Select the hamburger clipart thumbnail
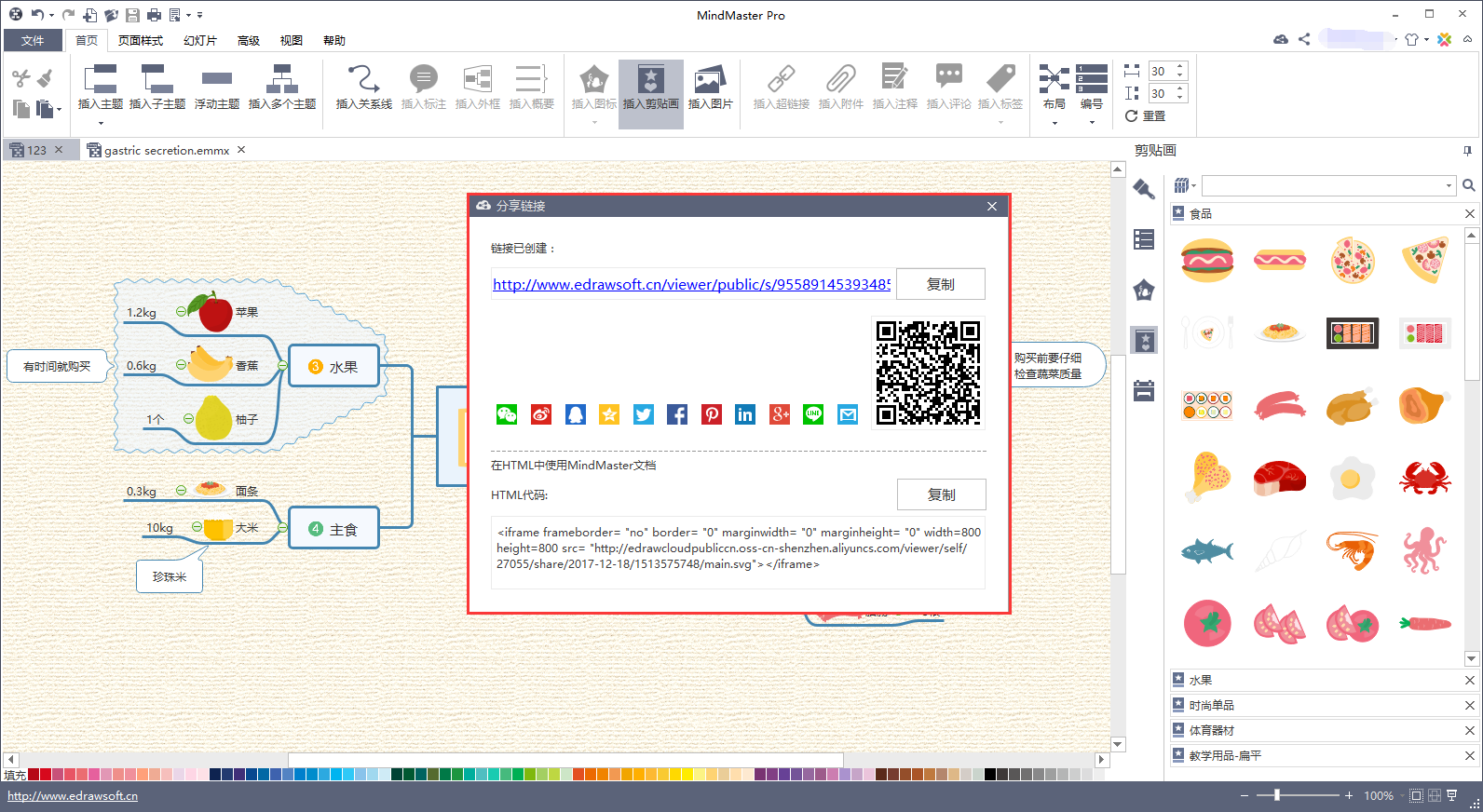This screenshot has width=1483, height=812. 1207,261
